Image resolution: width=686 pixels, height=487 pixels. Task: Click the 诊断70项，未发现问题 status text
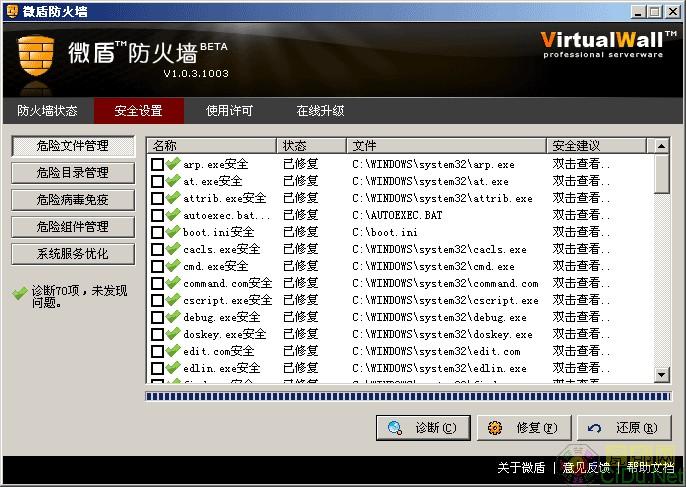click(x=79, y=296)
